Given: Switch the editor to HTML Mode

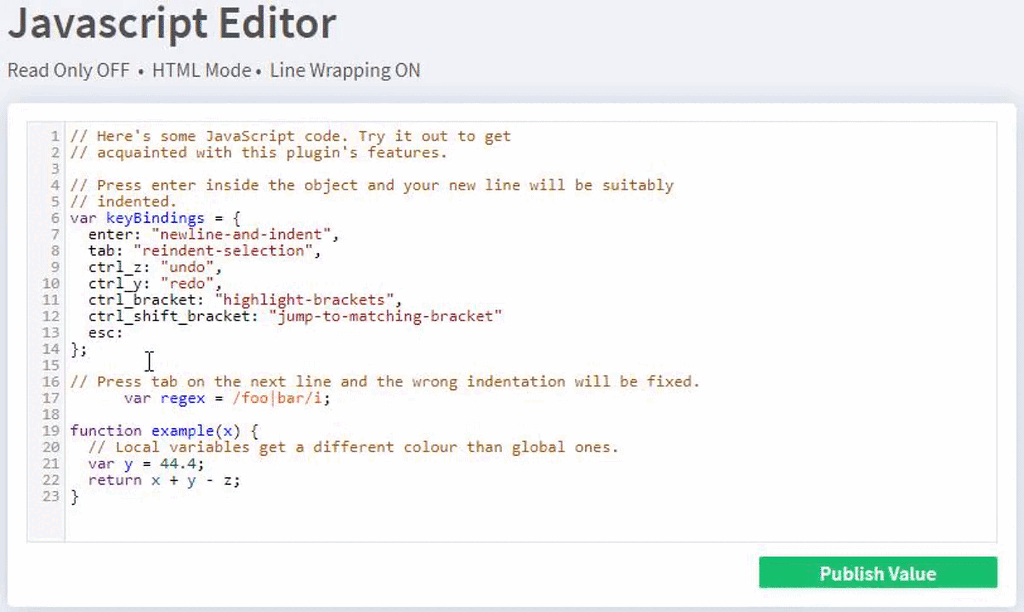Looking at the screenshot, I should tap(202, 70).
